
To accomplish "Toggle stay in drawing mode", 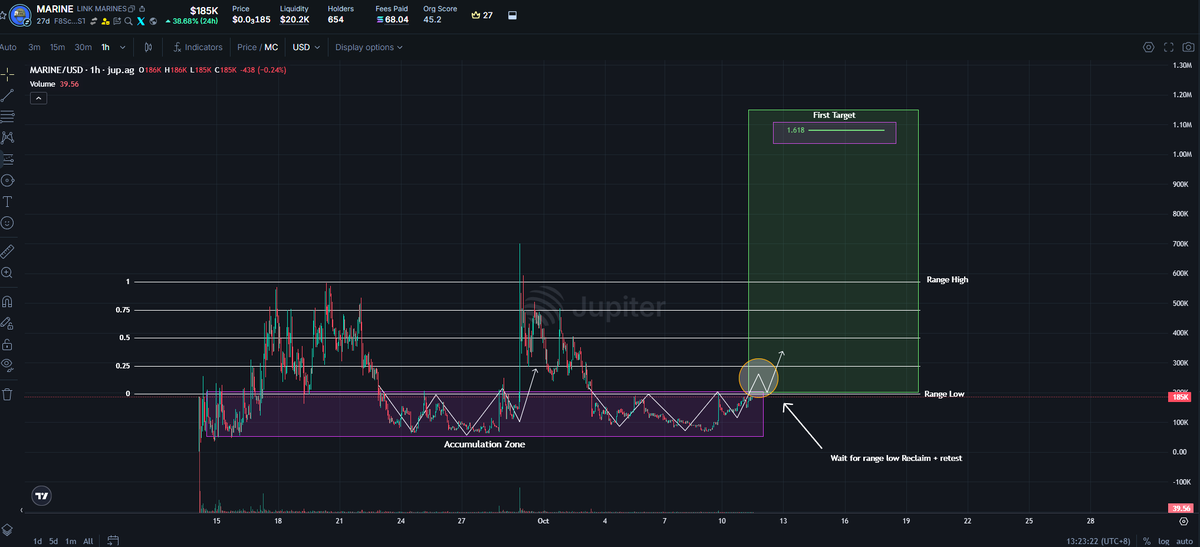I will tap(8, 323).
